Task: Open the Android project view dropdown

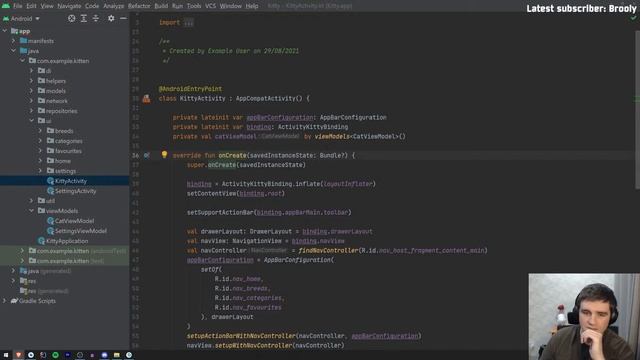Action: (21, 19)
